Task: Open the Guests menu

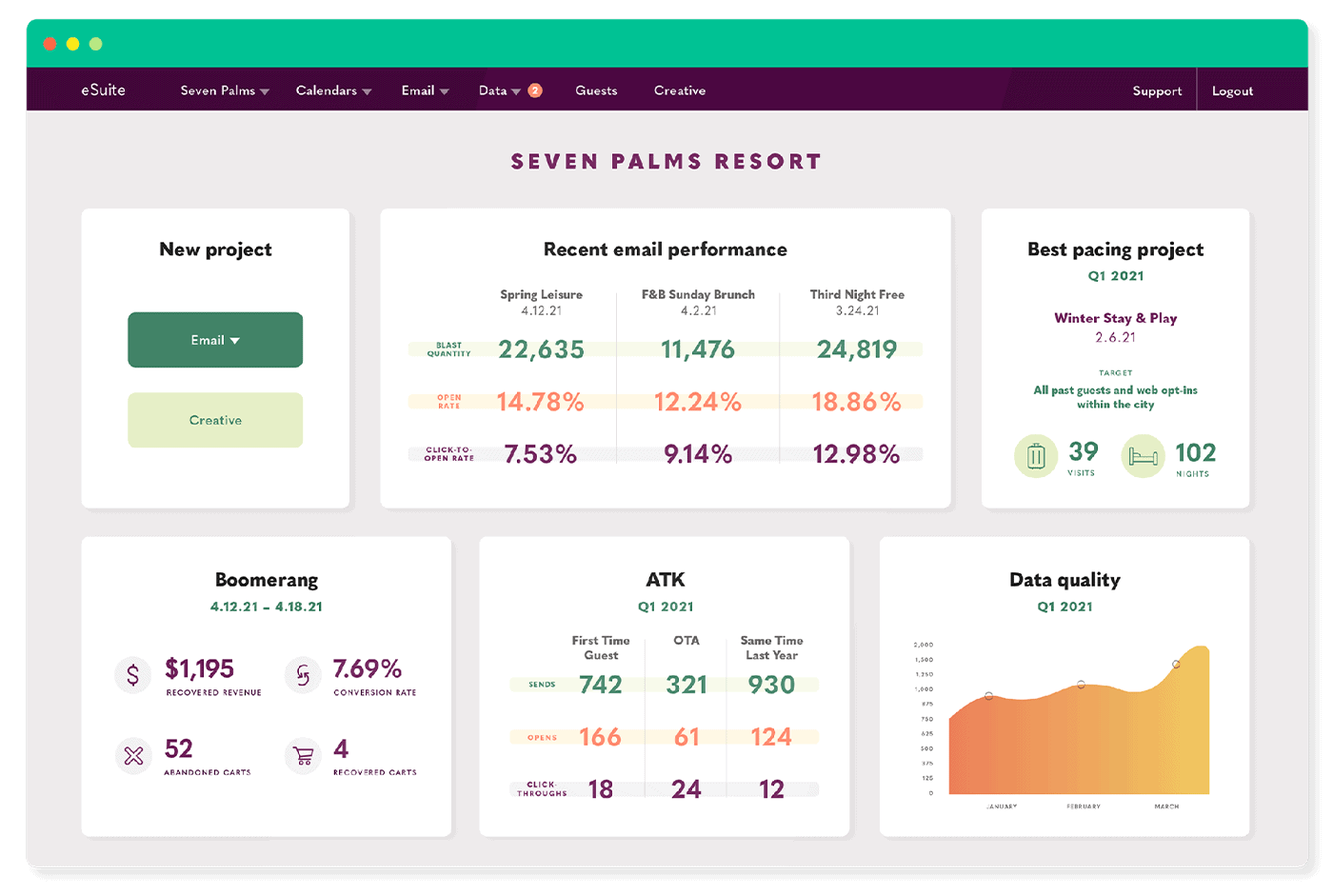Action: [596, 90]
